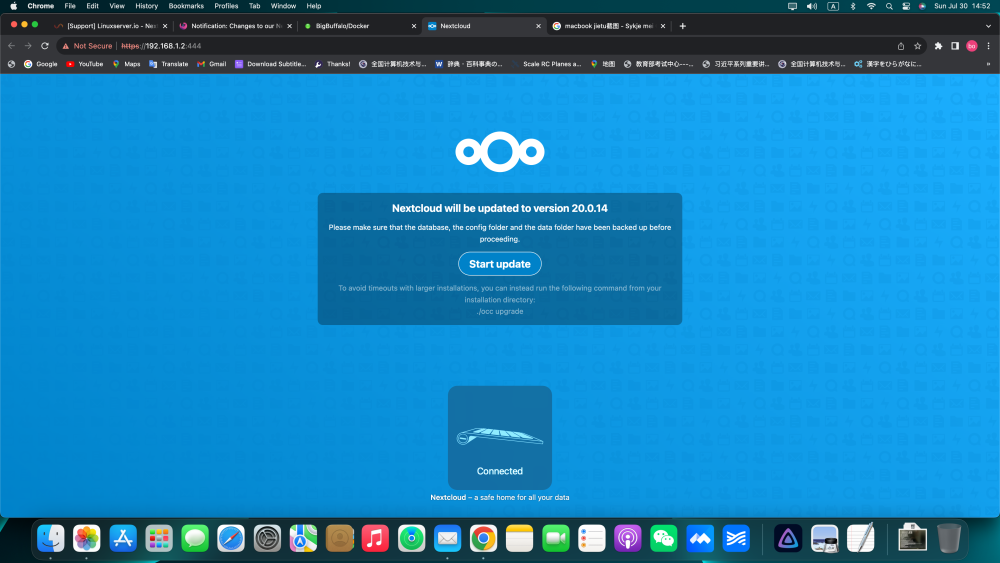
Task: Open the Translate bookmark
Action: (x=168, y=64)
